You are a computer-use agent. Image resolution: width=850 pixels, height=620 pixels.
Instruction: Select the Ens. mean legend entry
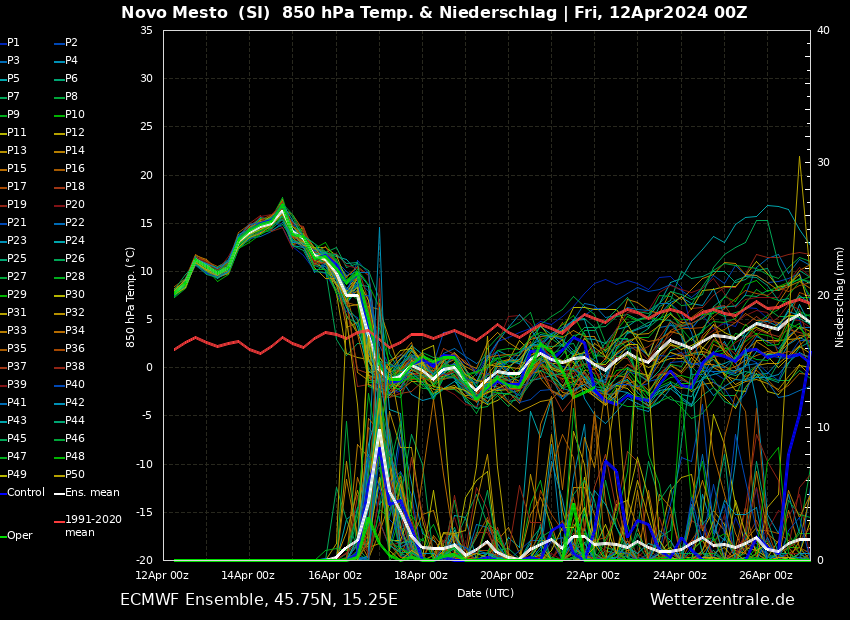point(92,493)
